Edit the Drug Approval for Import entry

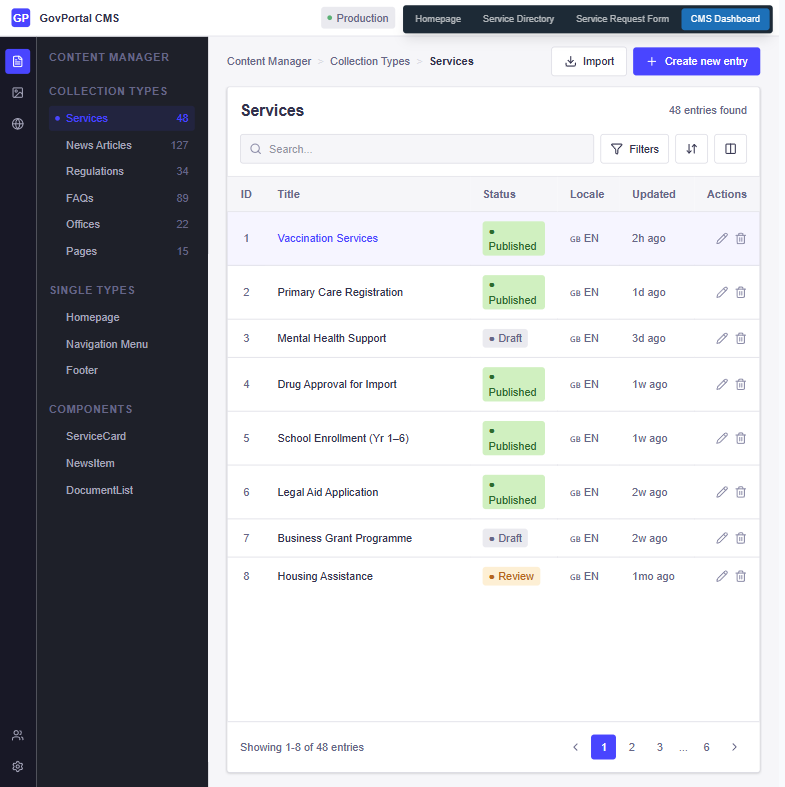[722, 384]
